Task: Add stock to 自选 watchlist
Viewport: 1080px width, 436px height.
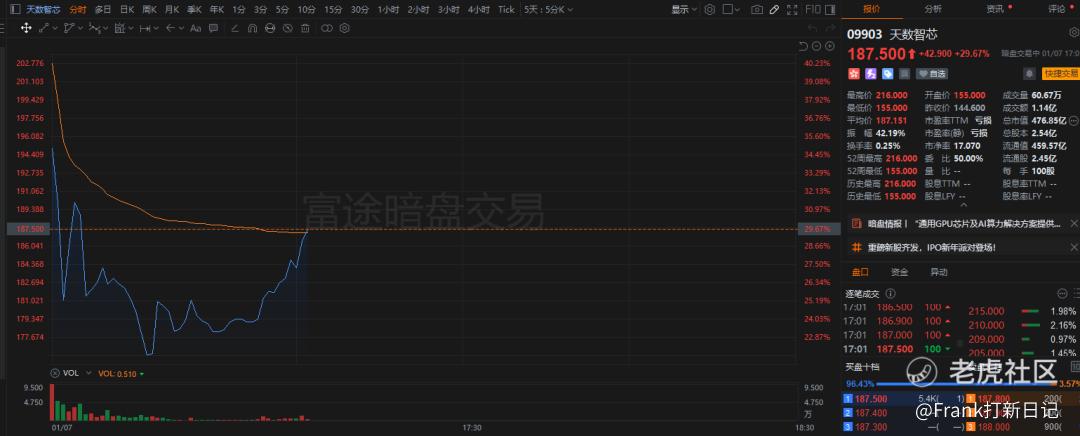Action: 932,73
